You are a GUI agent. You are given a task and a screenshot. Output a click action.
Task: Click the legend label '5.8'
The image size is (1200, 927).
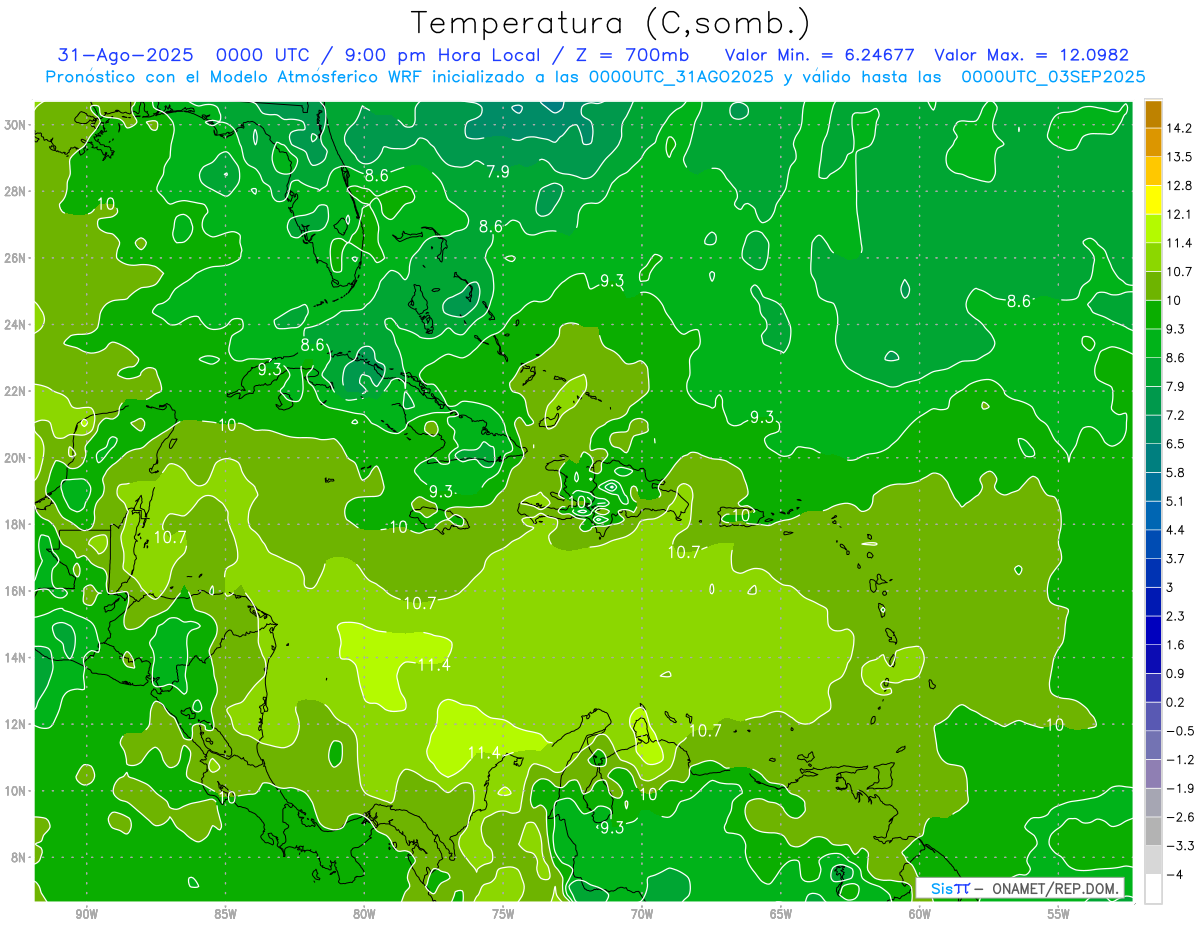point(1176,473)
